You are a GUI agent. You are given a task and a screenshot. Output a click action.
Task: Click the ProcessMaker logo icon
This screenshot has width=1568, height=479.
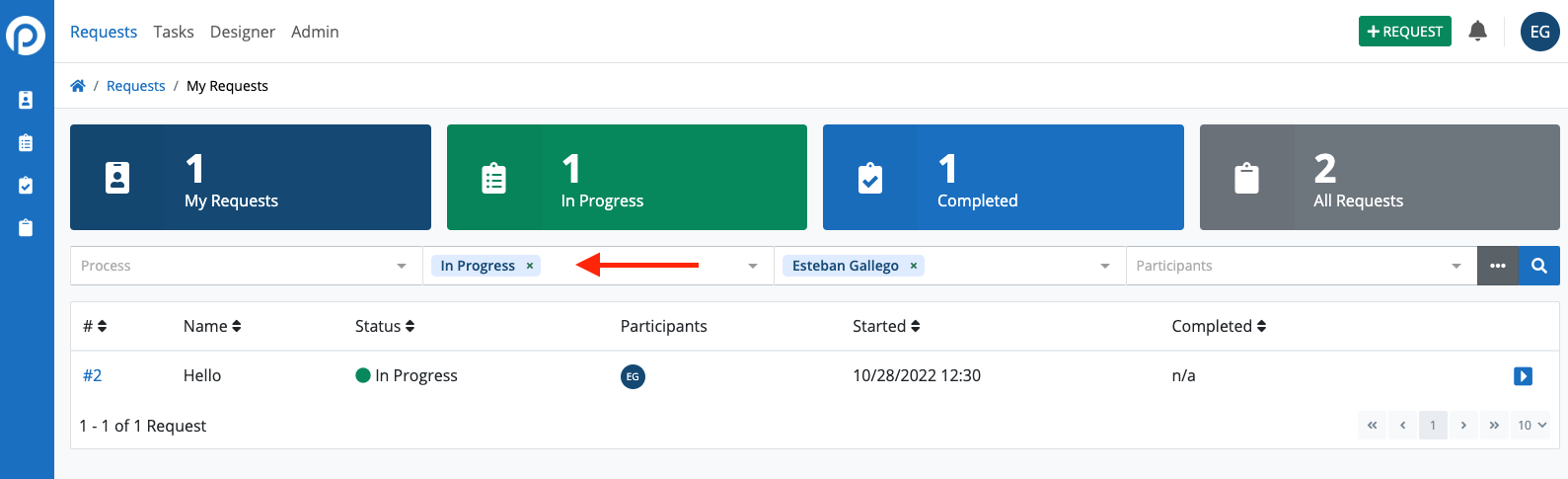26,36
